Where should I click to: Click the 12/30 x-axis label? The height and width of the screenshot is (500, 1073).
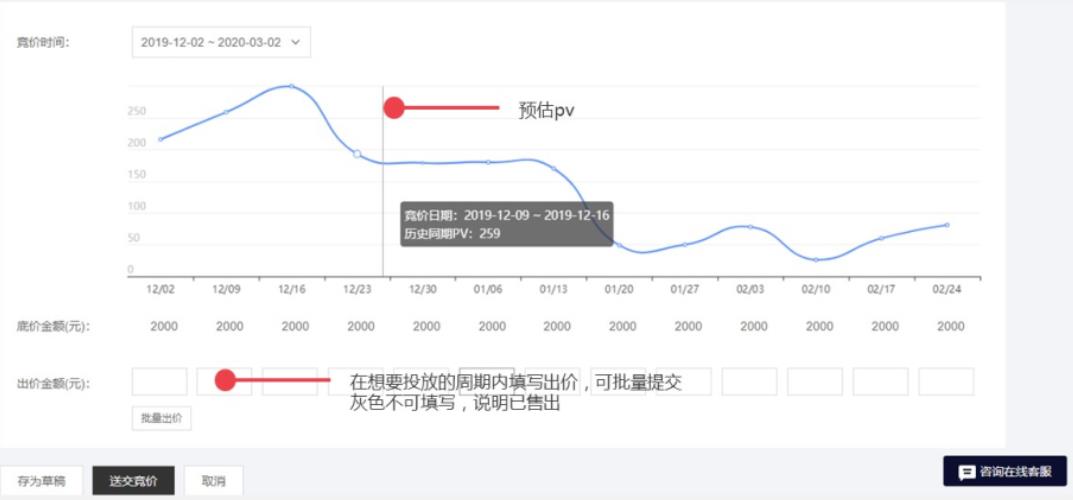click(x=423, y=290)
